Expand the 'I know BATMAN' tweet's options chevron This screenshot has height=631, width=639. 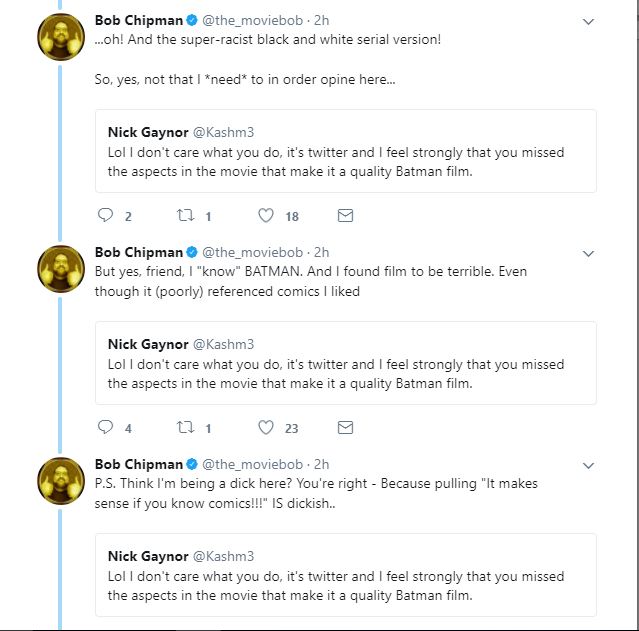coord(588,254)
